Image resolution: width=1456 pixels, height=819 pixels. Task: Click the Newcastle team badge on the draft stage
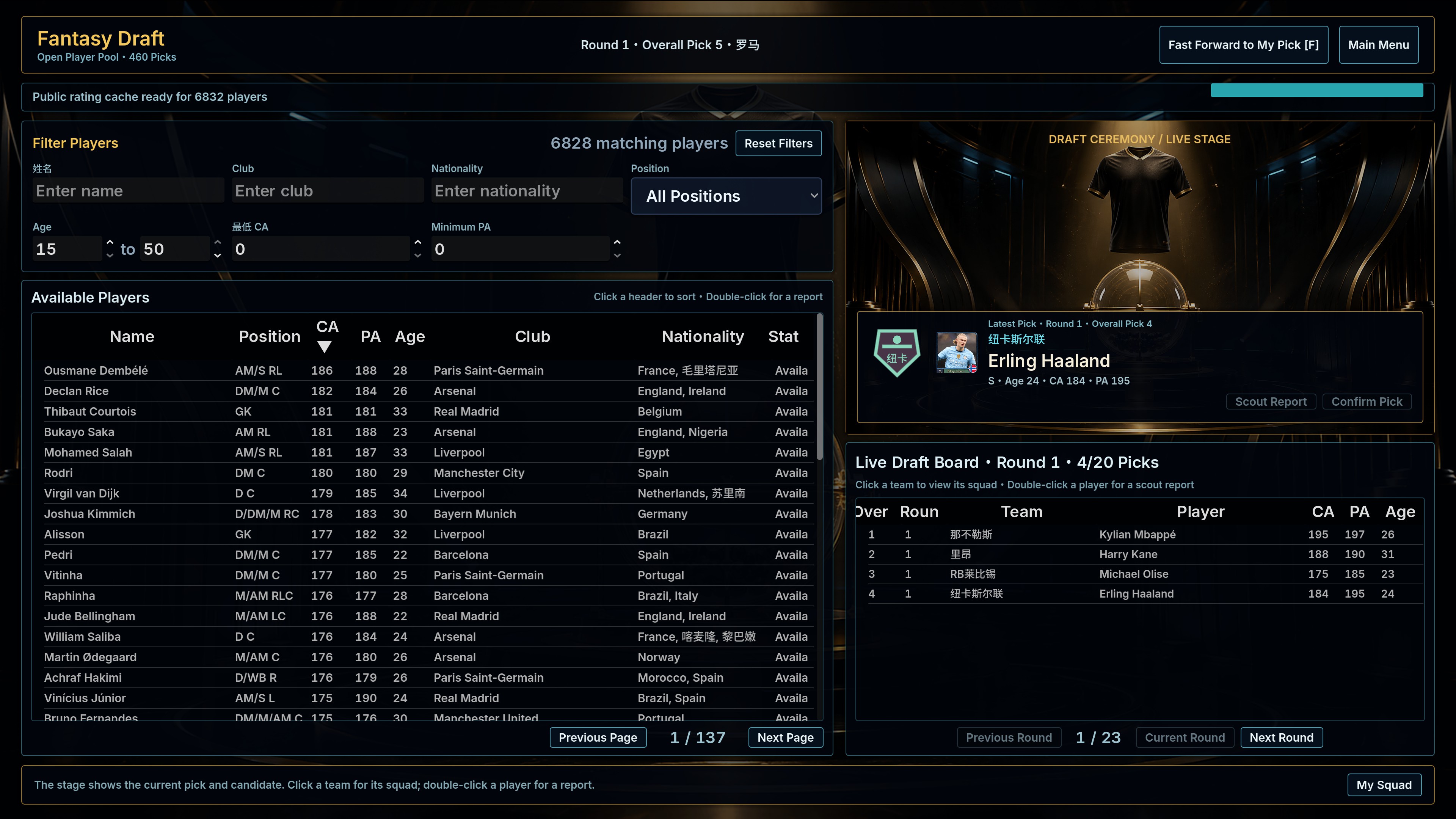pos(897,353)
